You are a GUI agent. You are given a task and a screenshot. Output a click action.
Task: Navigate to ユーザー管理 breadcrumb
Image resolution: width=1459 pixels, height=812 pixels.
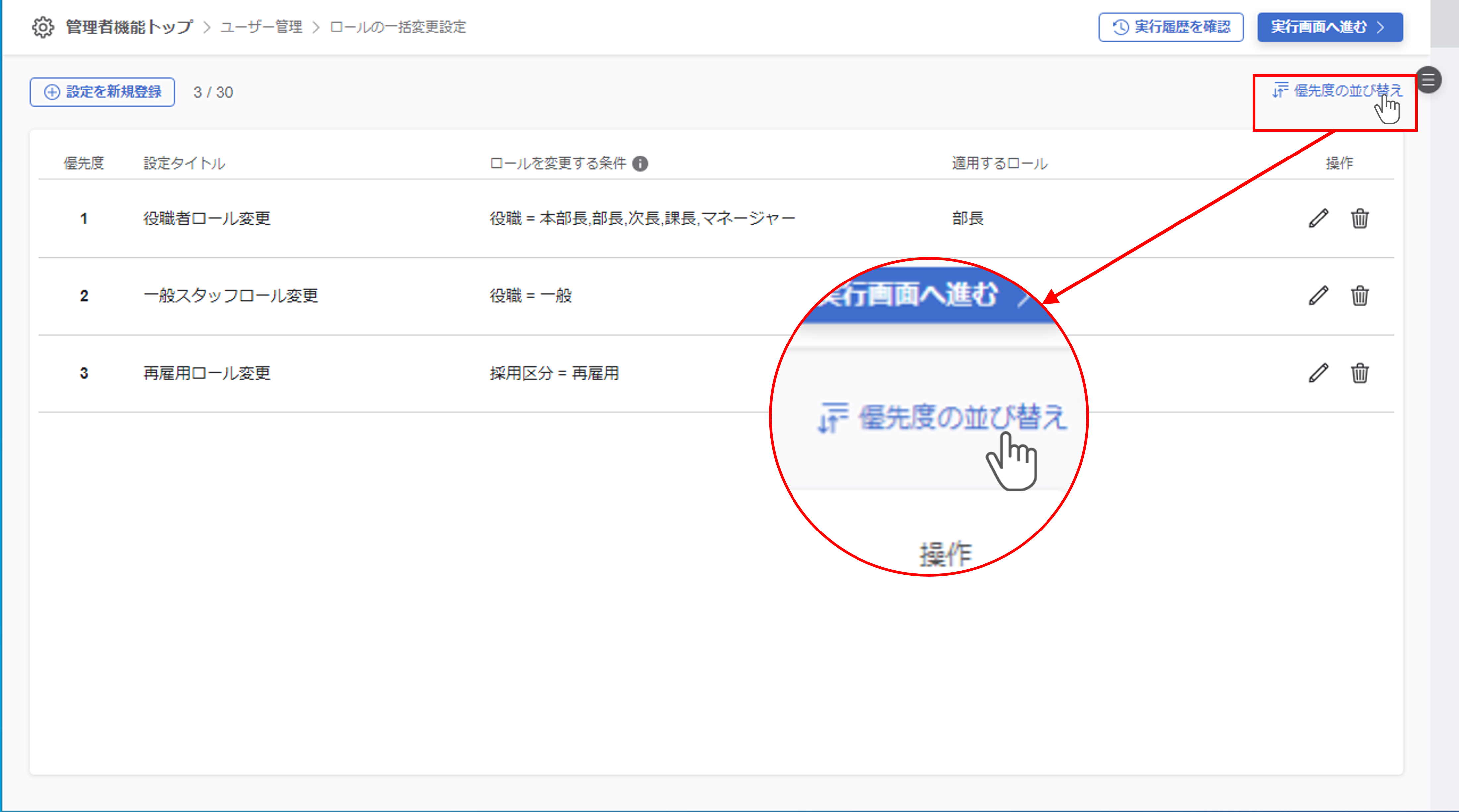click(261, 27)
